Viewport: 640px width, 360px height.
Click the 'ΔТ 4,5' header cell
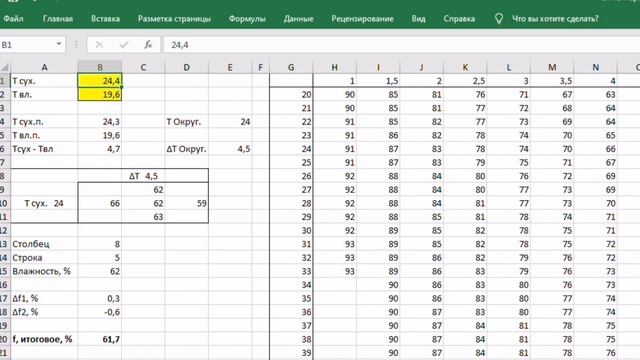(x=143, y=176)
